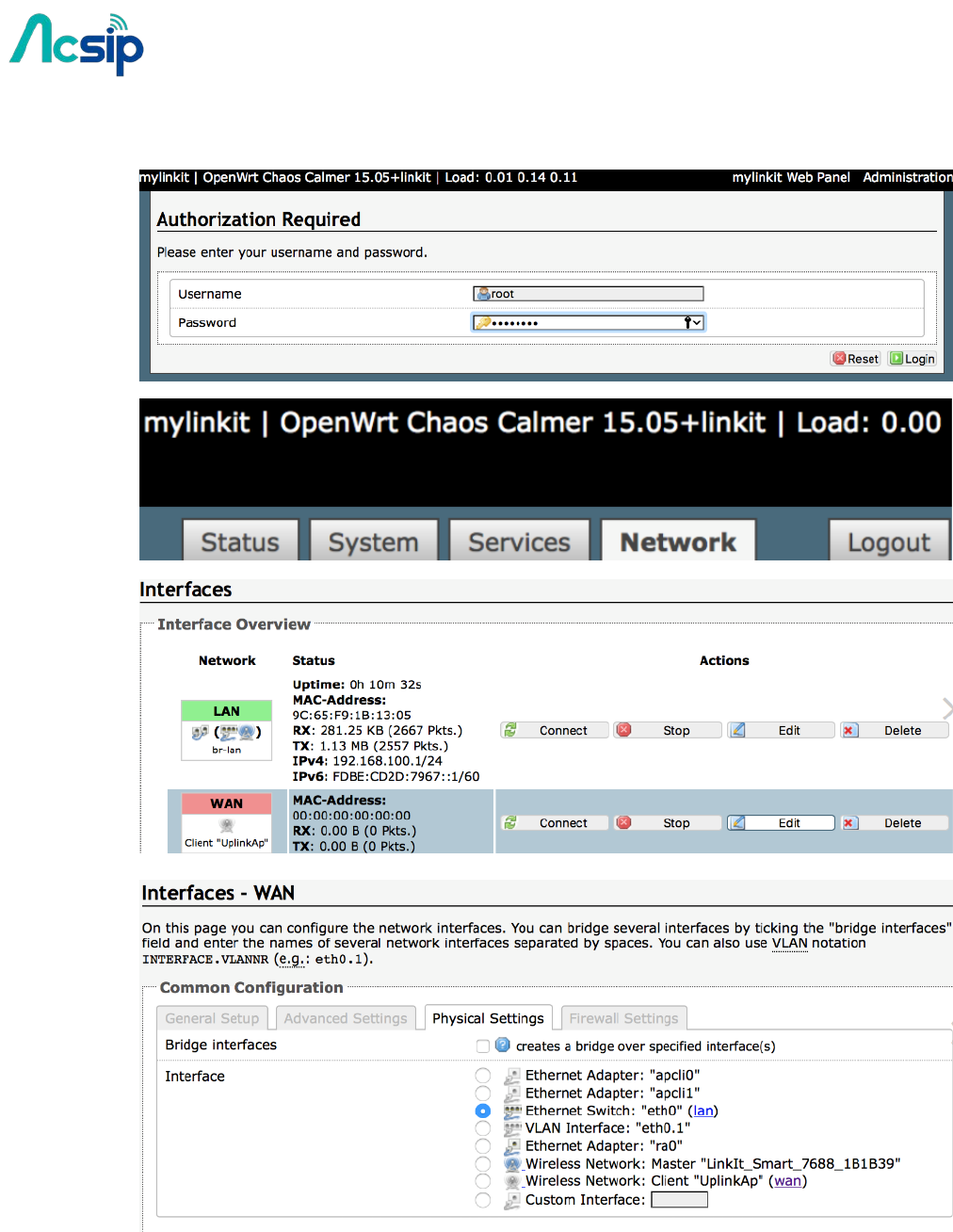Click Stop button in WAN row
This screenshot has width=953, height=1232.
[x=668, y=822]
